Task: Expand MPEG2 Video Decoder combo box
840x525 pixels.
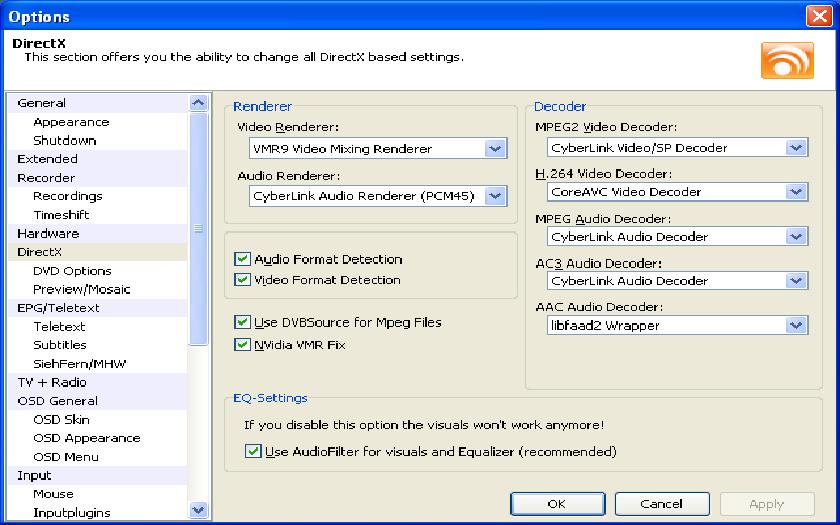Action: click(677, 147)
